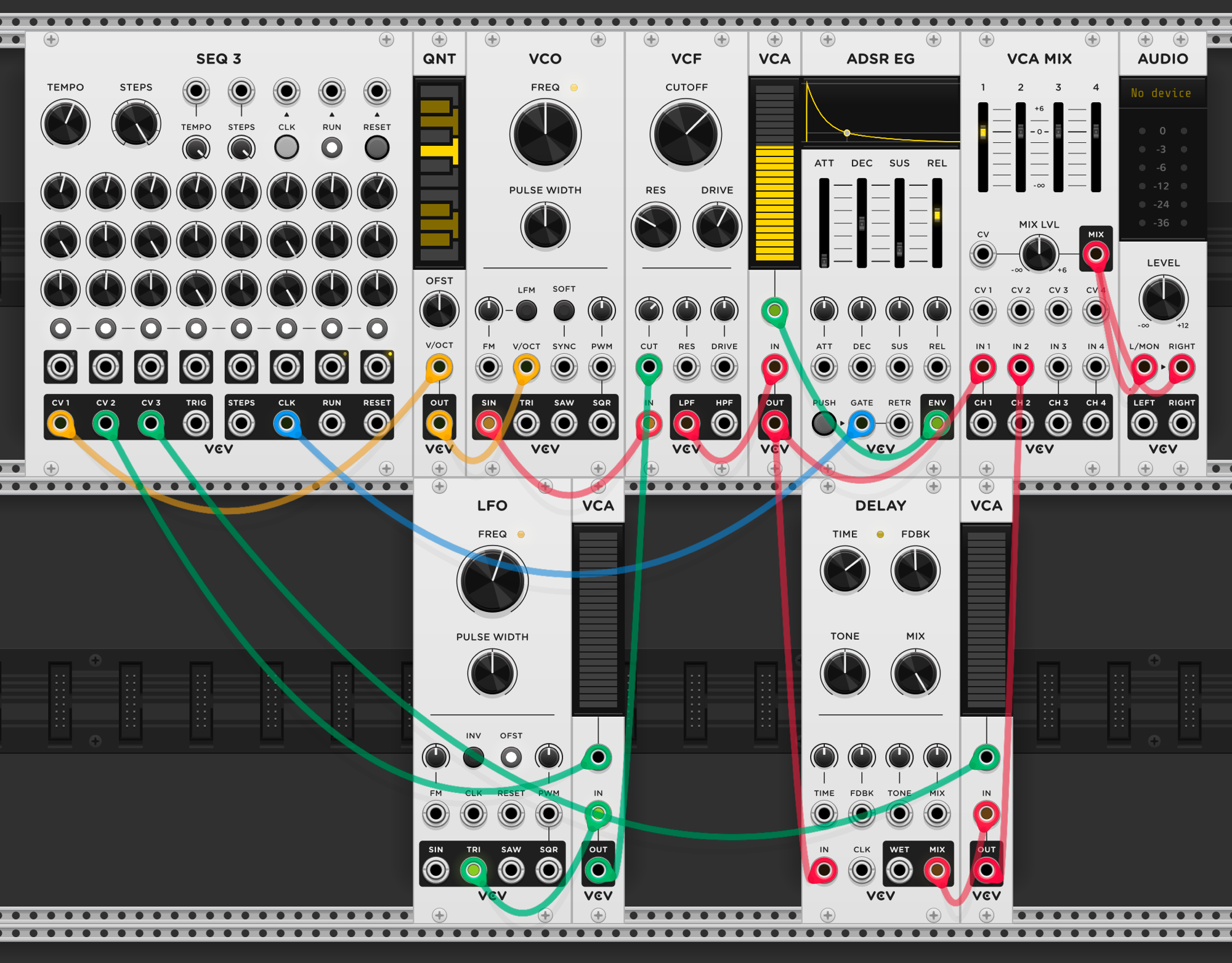Click the VCA MIX MIX LVL knob

click(1039, 254)
